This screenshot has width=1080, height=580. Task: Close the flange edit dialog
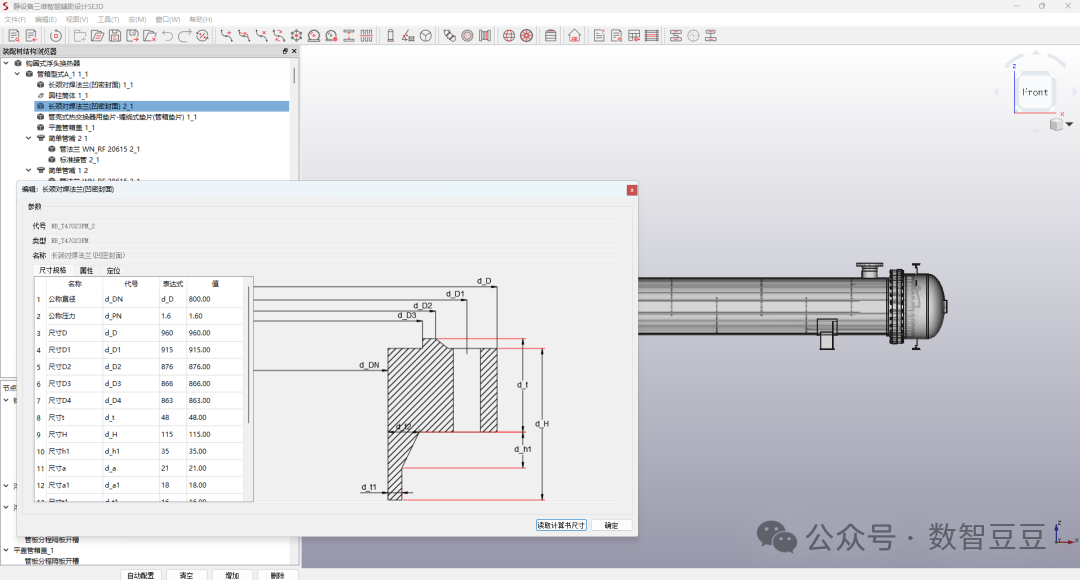(632, 190)
